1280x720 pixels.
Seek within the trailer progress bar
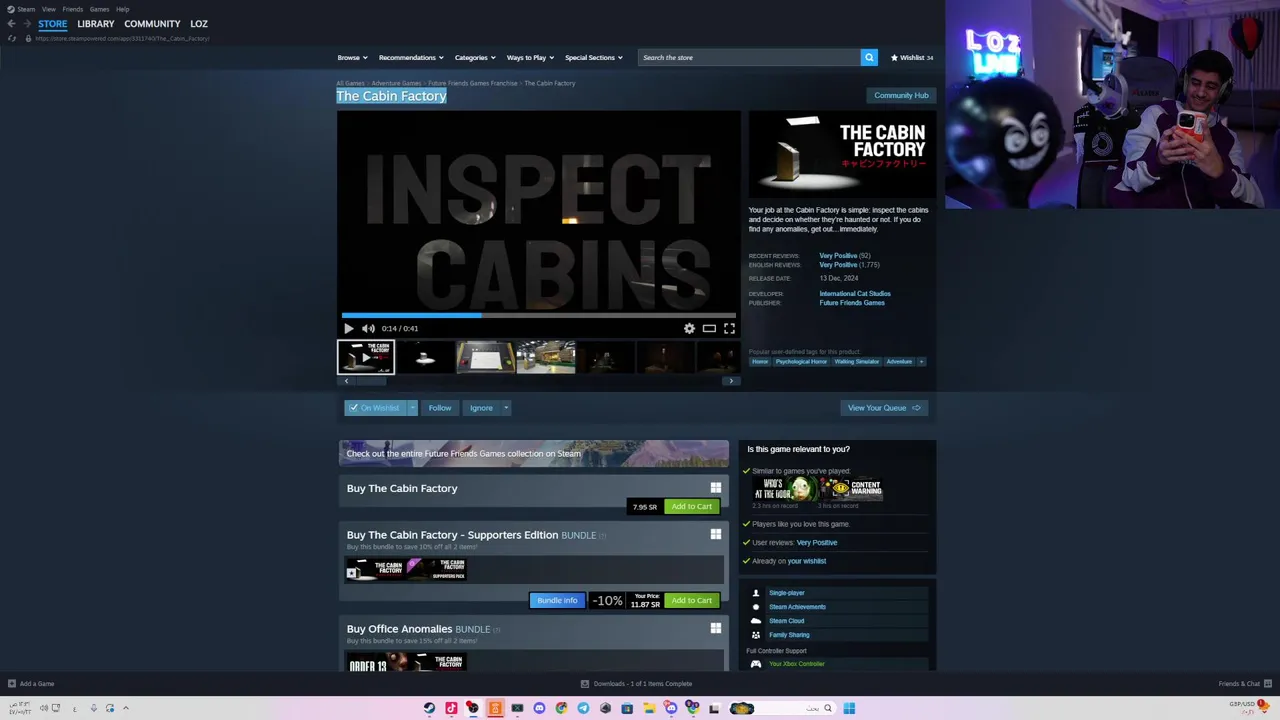[x=538, y=315]
